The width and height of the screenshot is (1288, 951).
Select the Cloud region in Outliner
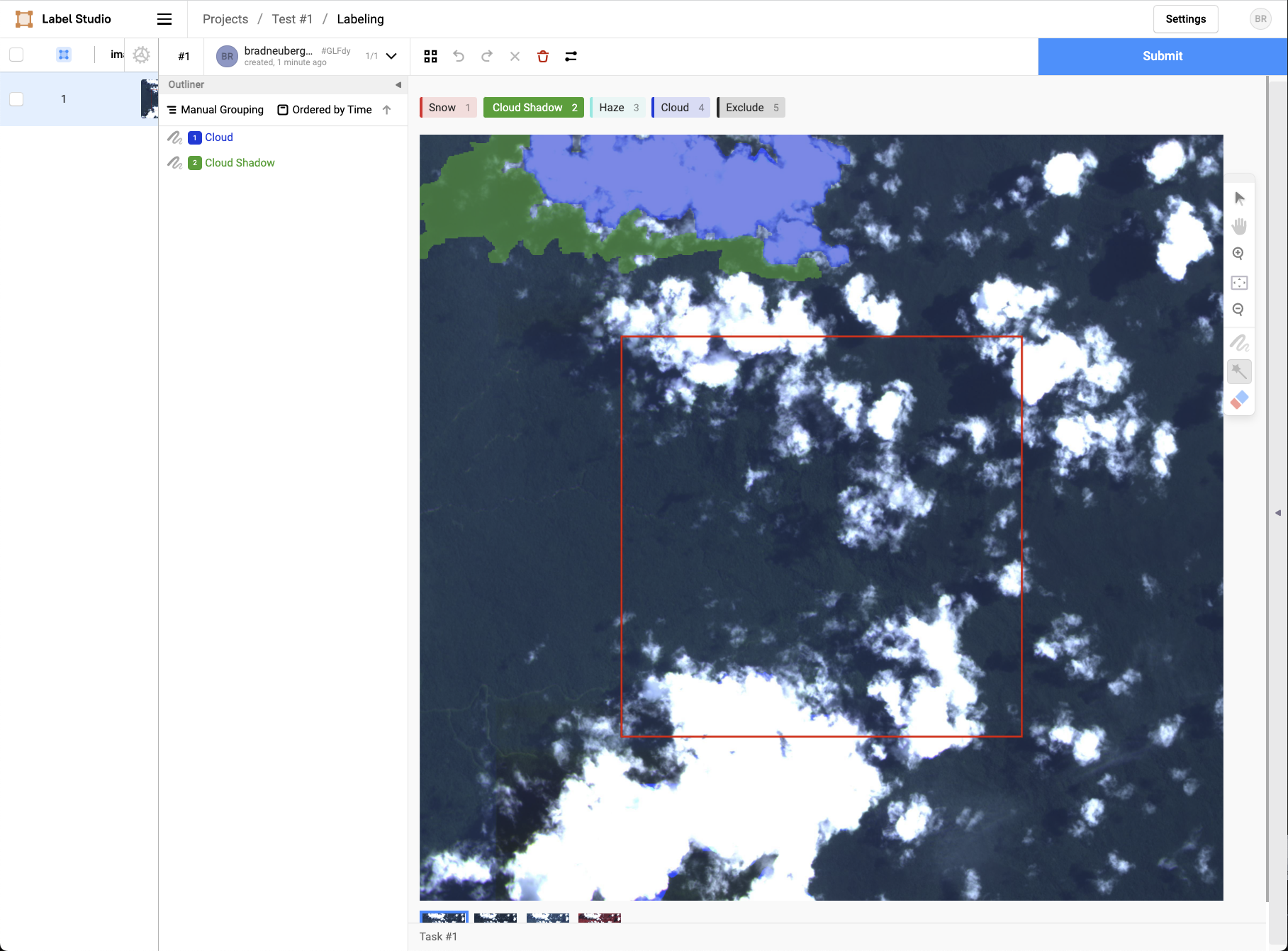218,137
